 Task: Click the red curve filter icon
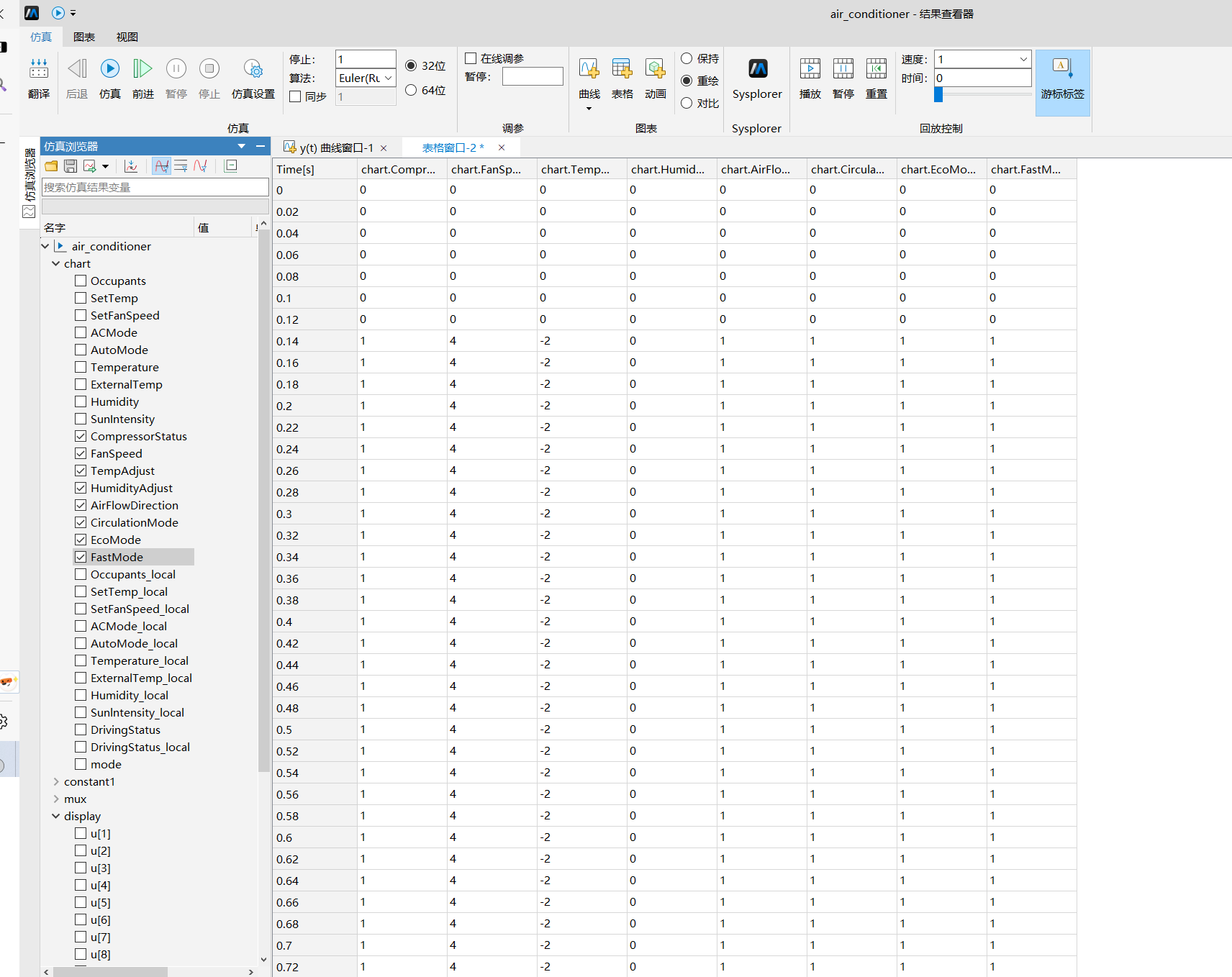[201, 166]
